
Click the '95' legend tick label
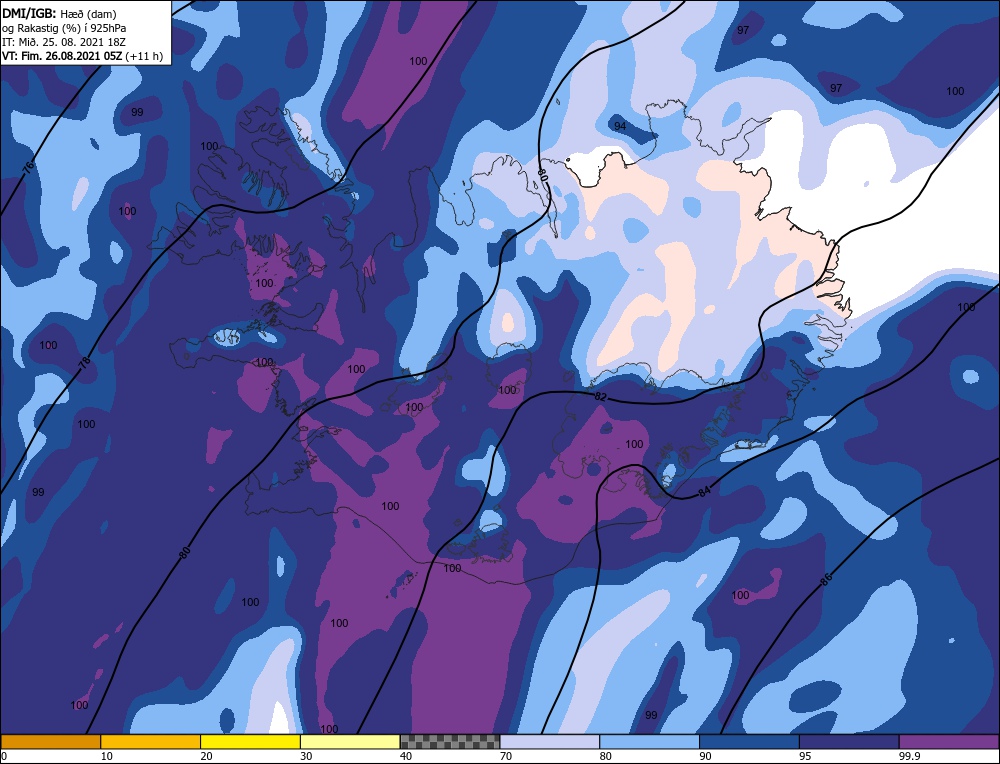[x=805, y=756]
